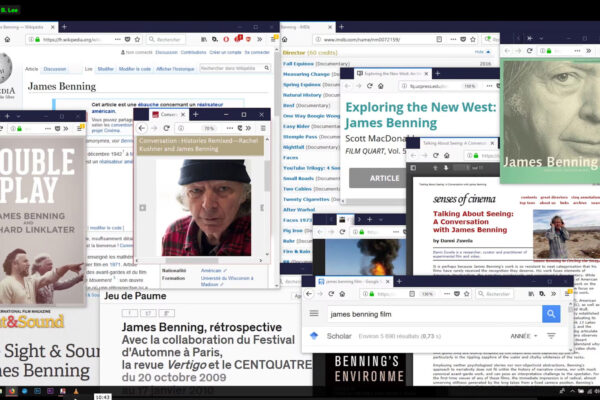Click the james benning film search box
The width and height of the screenshot is (600, 400).
[434, 314]
